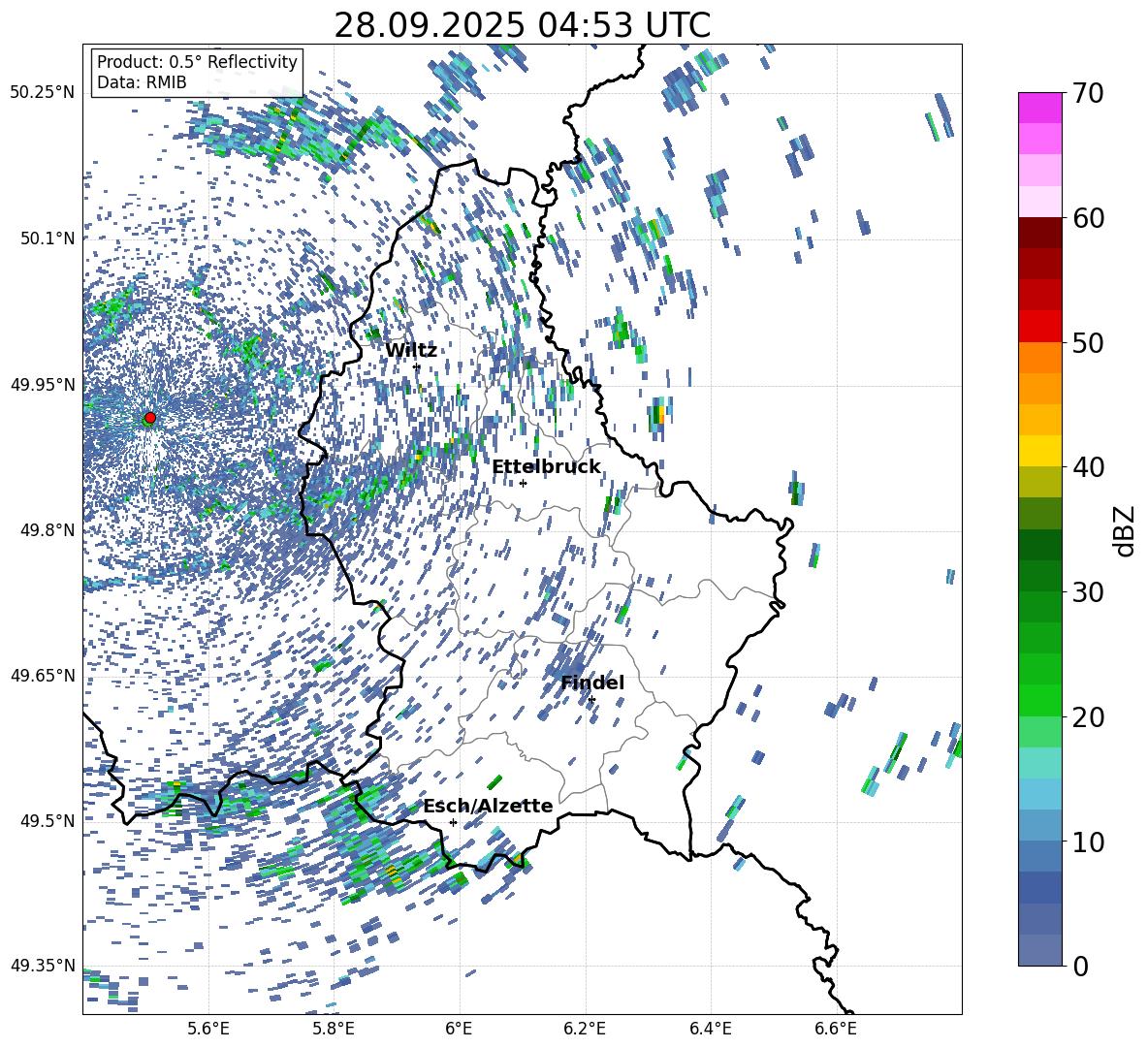Click the dBZ colorbar label
This screenshot has width=1148, height=1048.
[x=1124, y=530]
